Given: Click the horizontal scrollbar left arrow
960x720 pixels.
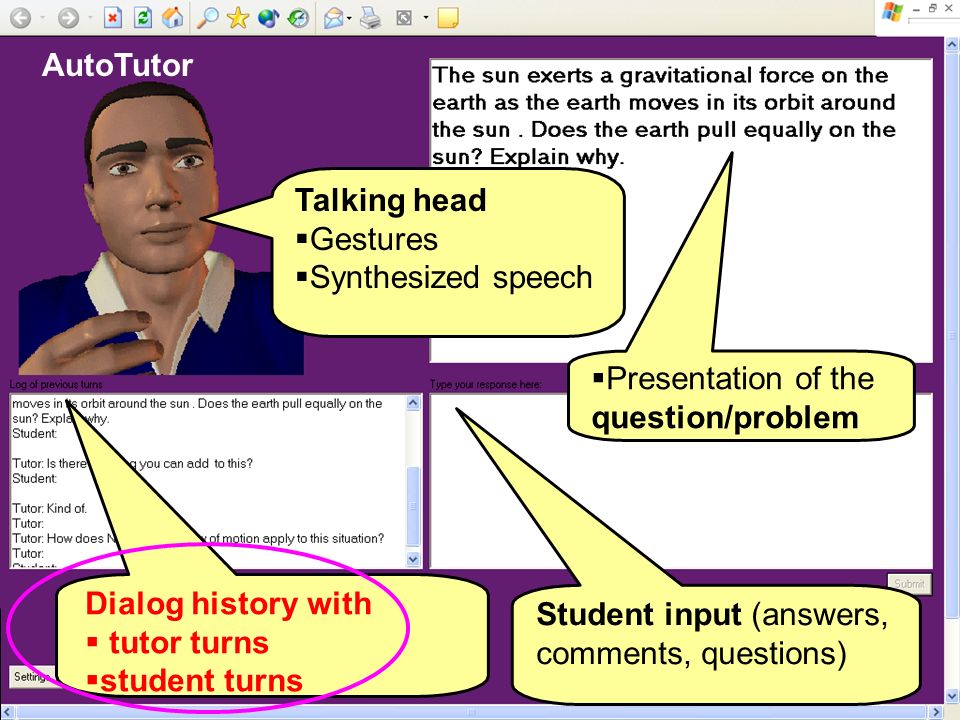Looking at the screenshot, I should [7, 713].
